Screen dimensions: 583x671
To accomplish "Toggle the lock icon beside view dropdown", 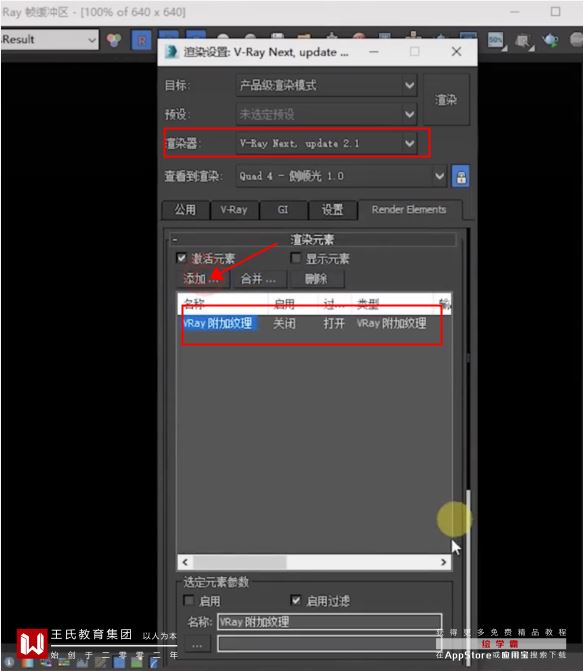I will [461, 176].
